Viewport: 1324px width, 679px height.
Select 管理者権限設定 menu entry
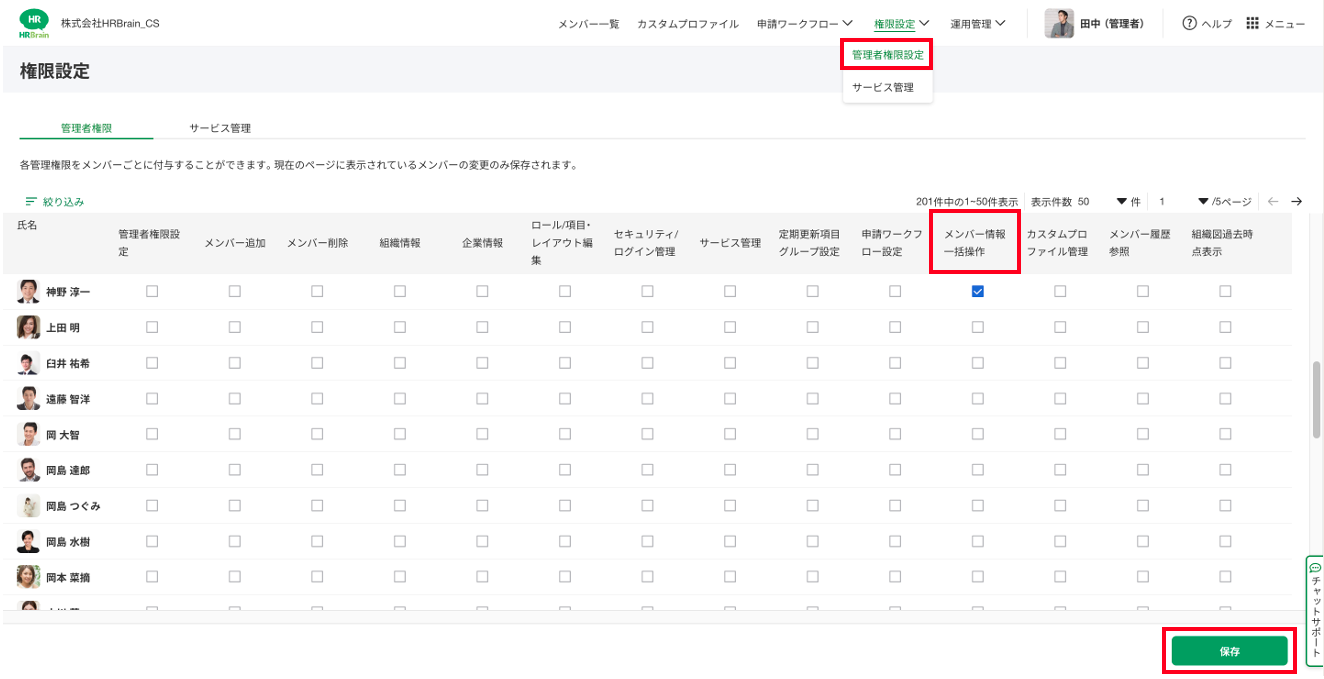tap(887, 55)
